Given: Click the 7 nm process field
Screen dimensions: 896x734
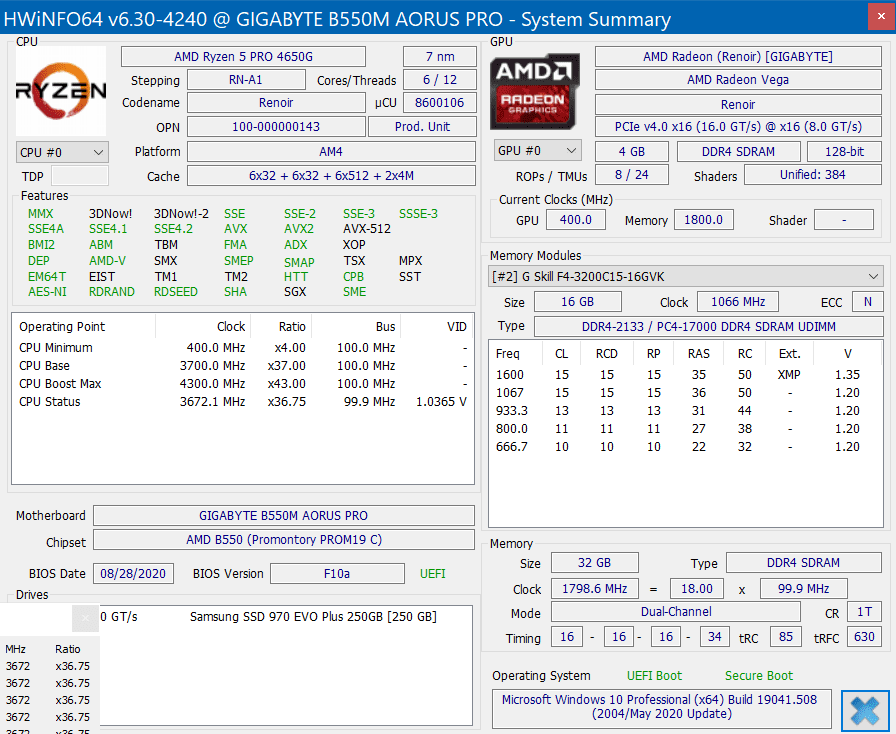Looking at the screenshot, I should 440,57.
